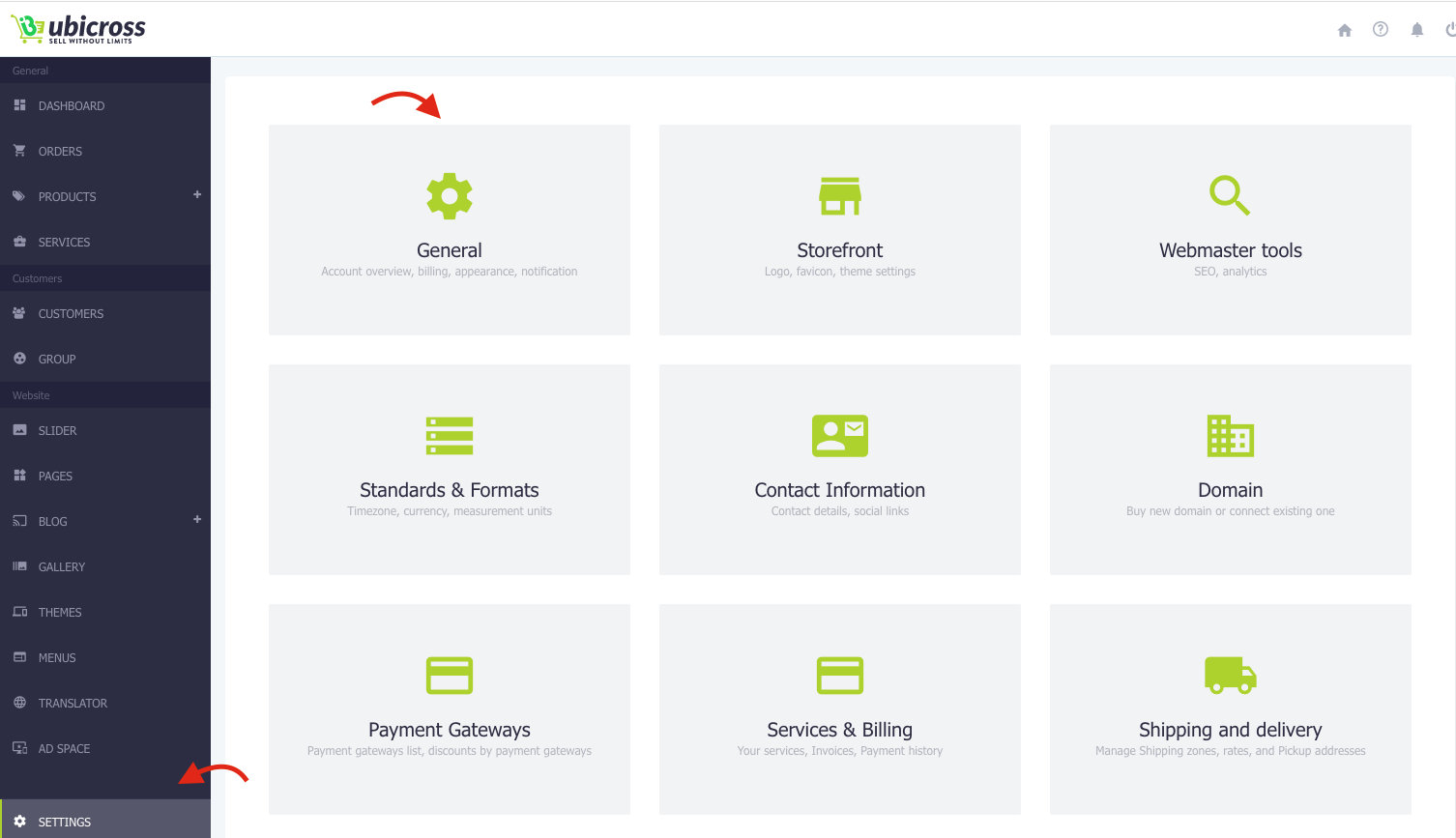Open SERVICES menu item
This screenshot has width=1456, height=838.
(64, 243)
